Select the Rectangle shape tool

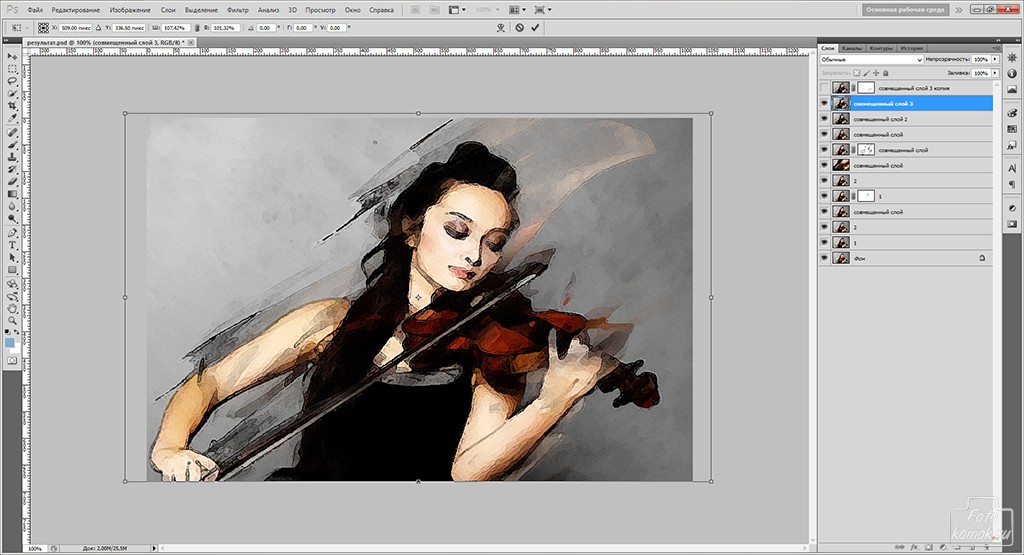click(x=12, y=270)
